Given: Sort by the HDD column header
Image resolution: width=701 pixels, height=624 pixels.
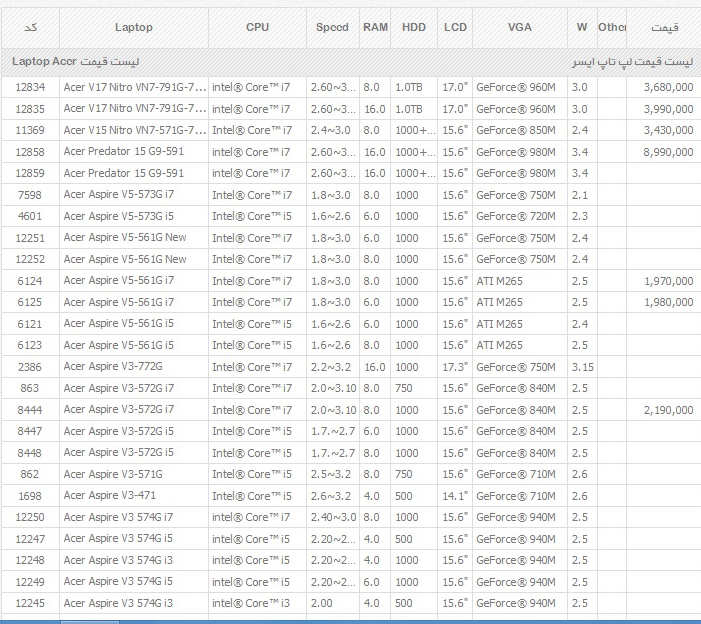Looking at the screenshot, I should tap(414, 27).
